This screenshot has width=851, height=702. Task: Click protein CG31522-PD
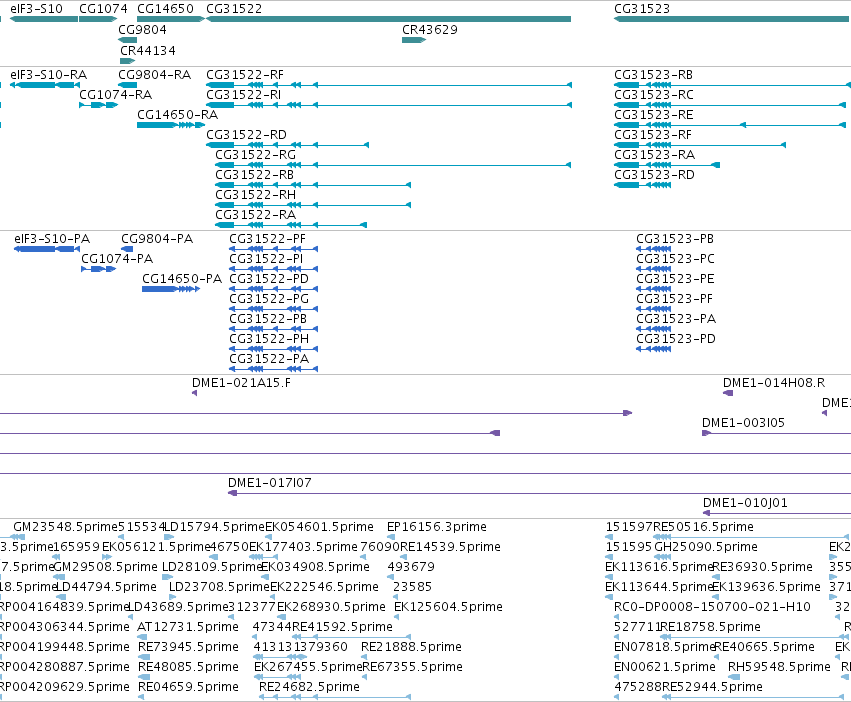tap(274, 289)
